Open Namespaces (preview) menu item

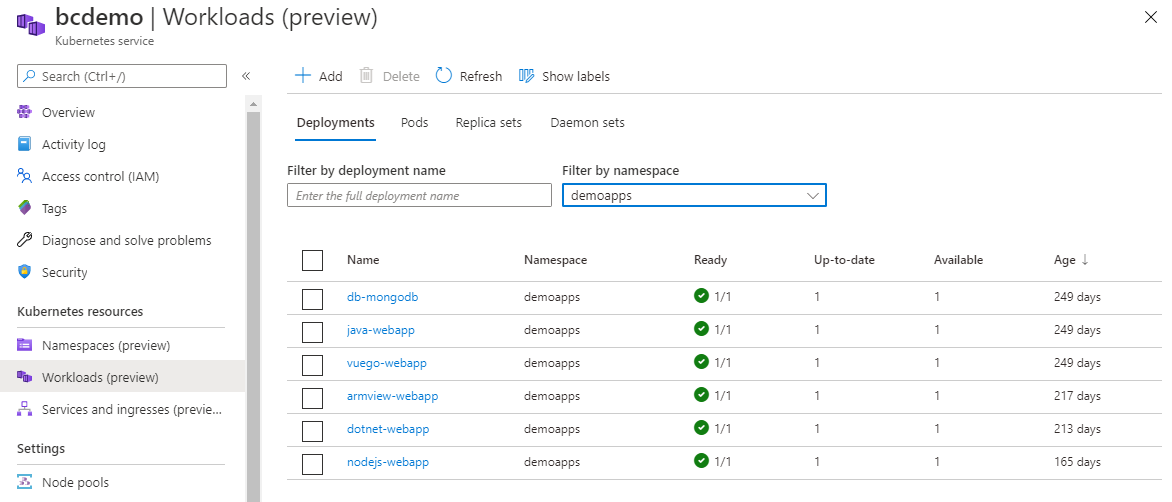tap(106, 346)
